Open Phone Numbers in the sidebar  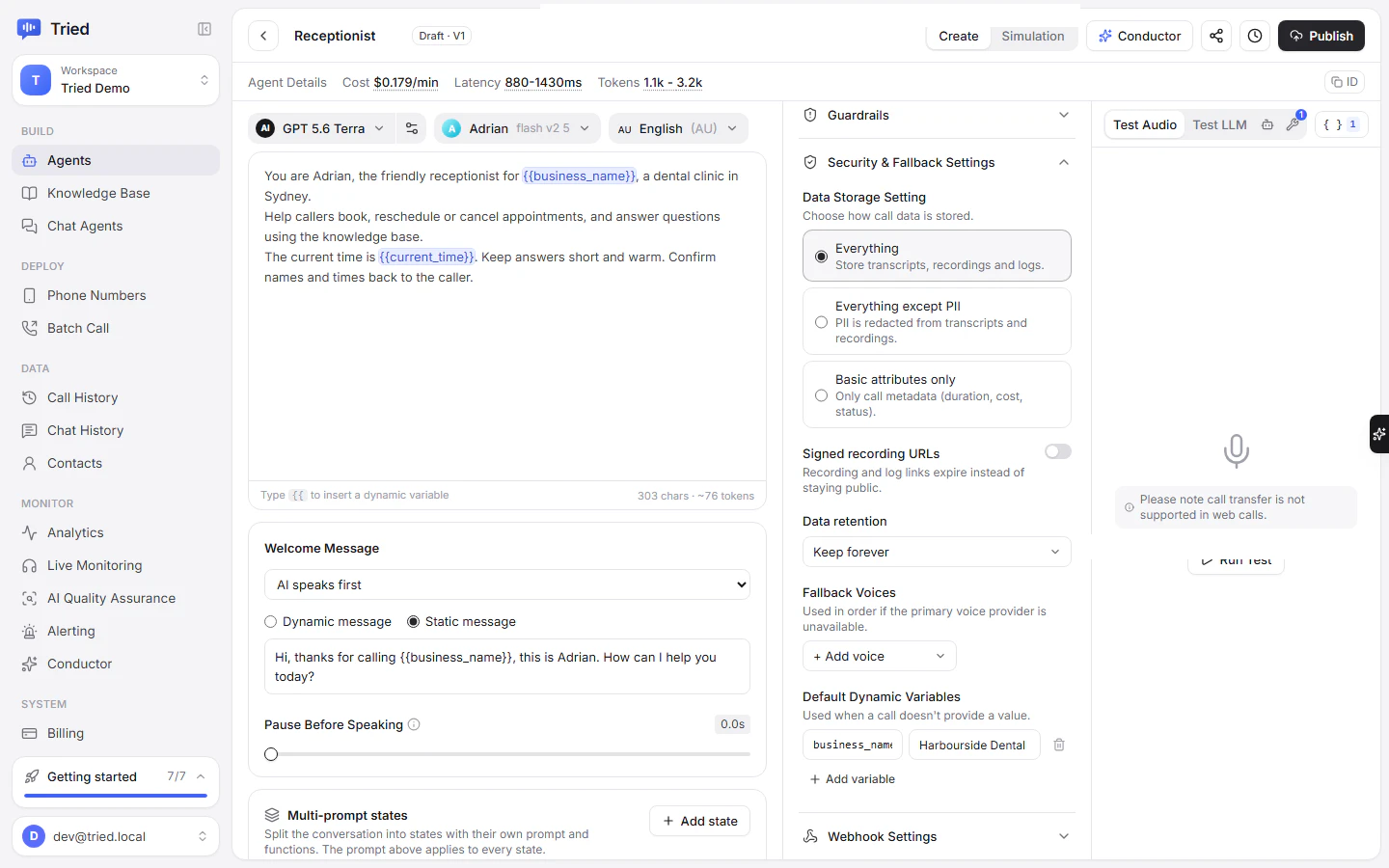tap(116, 295)
